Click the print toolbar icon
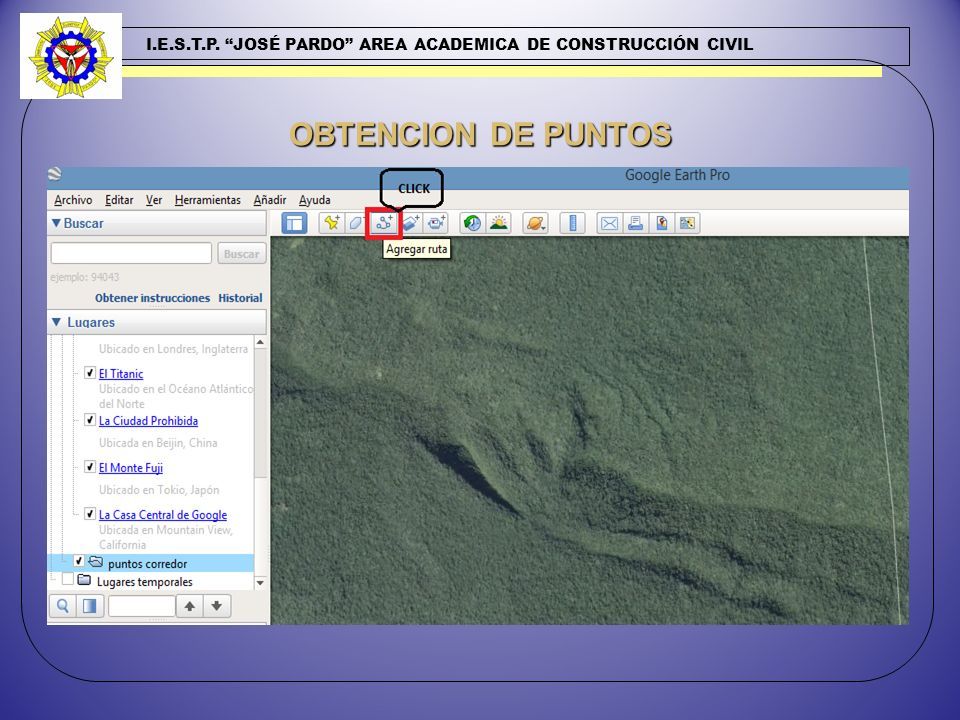The width and height of the screenshot is (960, 720). tap(636, 223)
